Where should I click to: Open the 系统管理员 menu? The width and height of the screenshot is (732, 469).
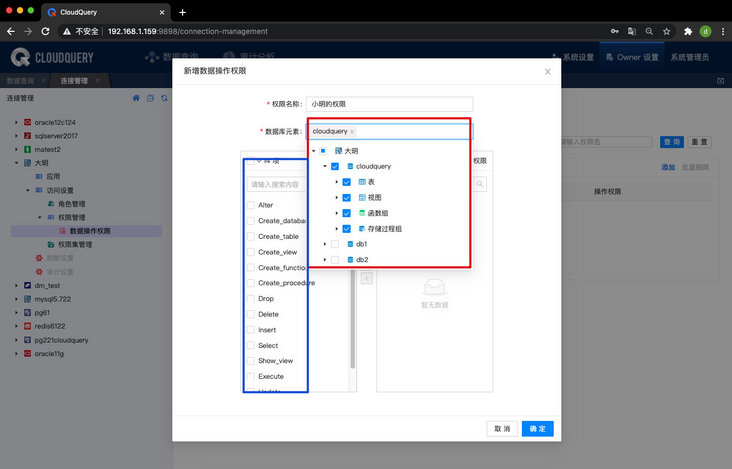pyautogui.click(x=690, y=57)
